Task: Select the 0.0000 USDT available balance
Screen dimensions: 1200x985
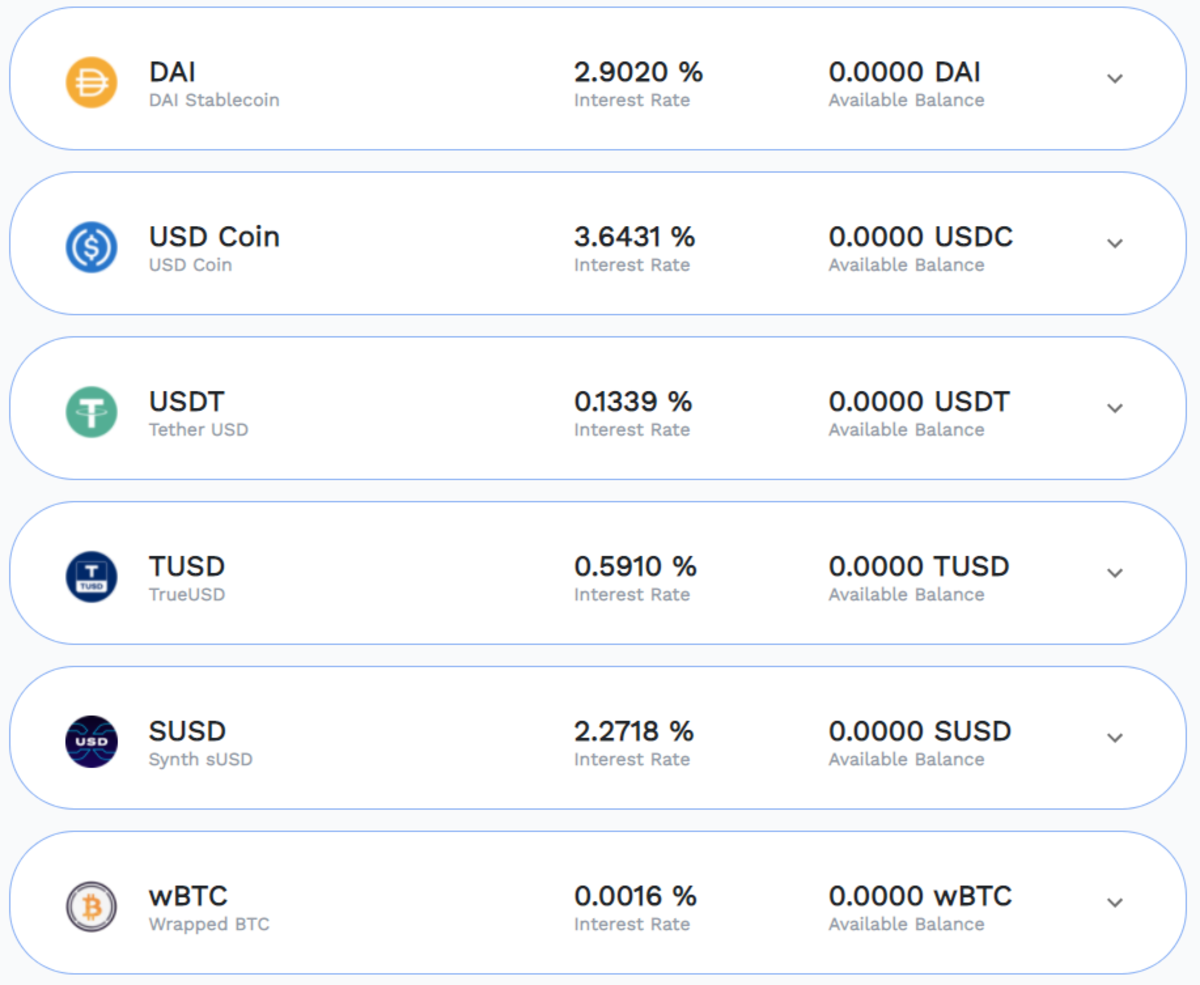Action: tap(919, 401)
